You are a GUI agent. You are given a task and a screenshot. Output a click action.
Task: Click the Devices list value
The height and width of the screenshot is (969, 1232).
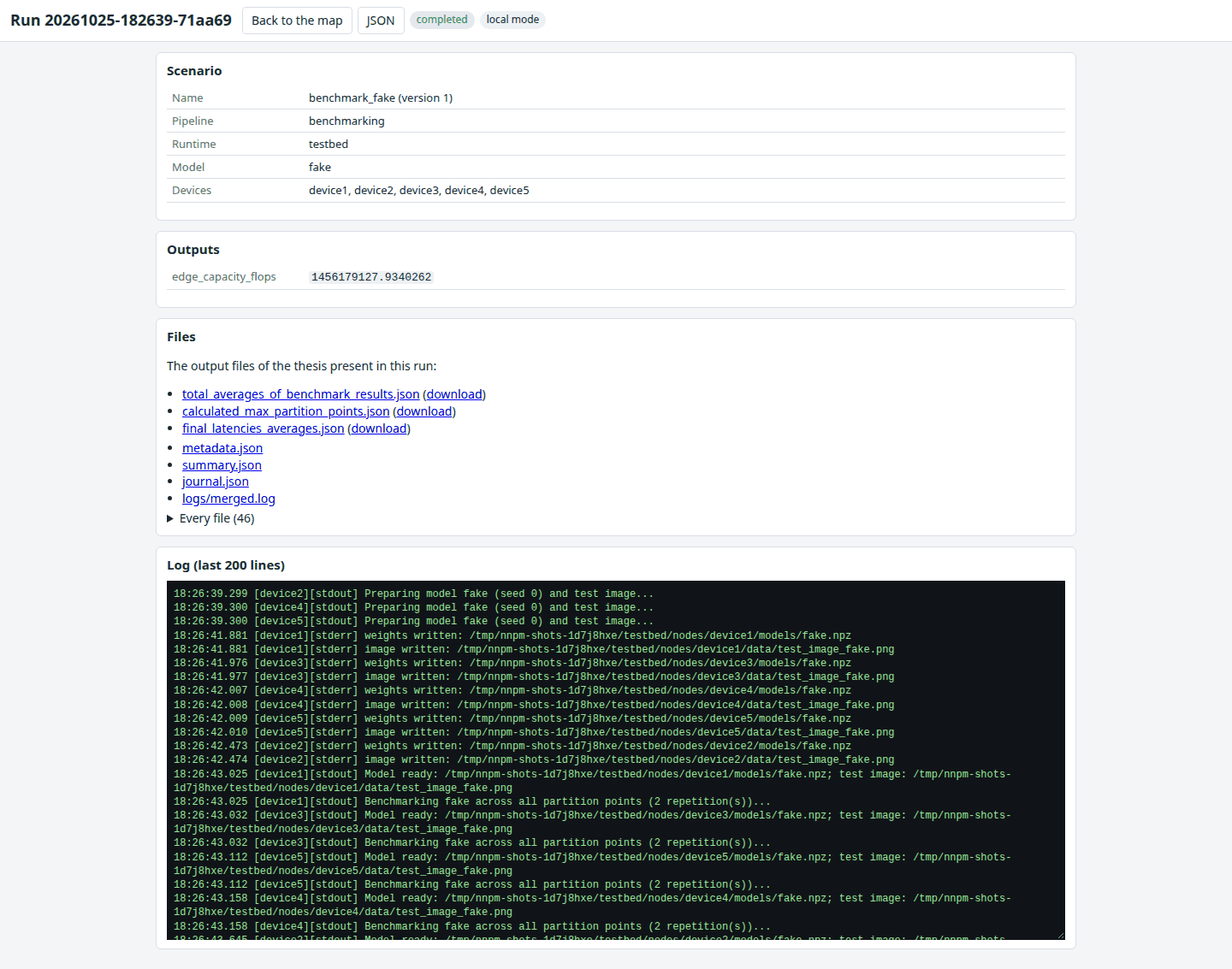419,191
